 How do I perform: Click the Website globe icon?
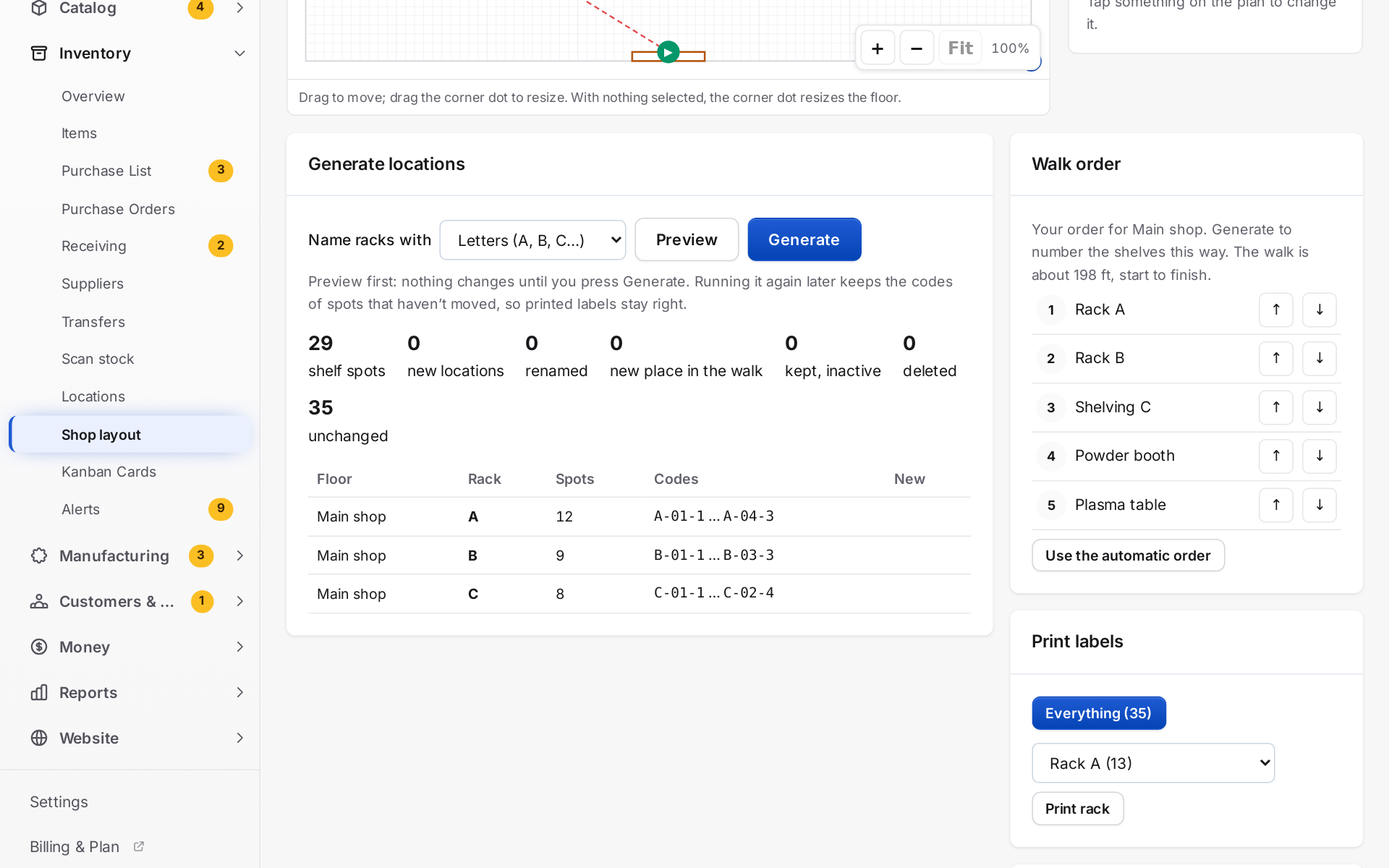point(39,738)
